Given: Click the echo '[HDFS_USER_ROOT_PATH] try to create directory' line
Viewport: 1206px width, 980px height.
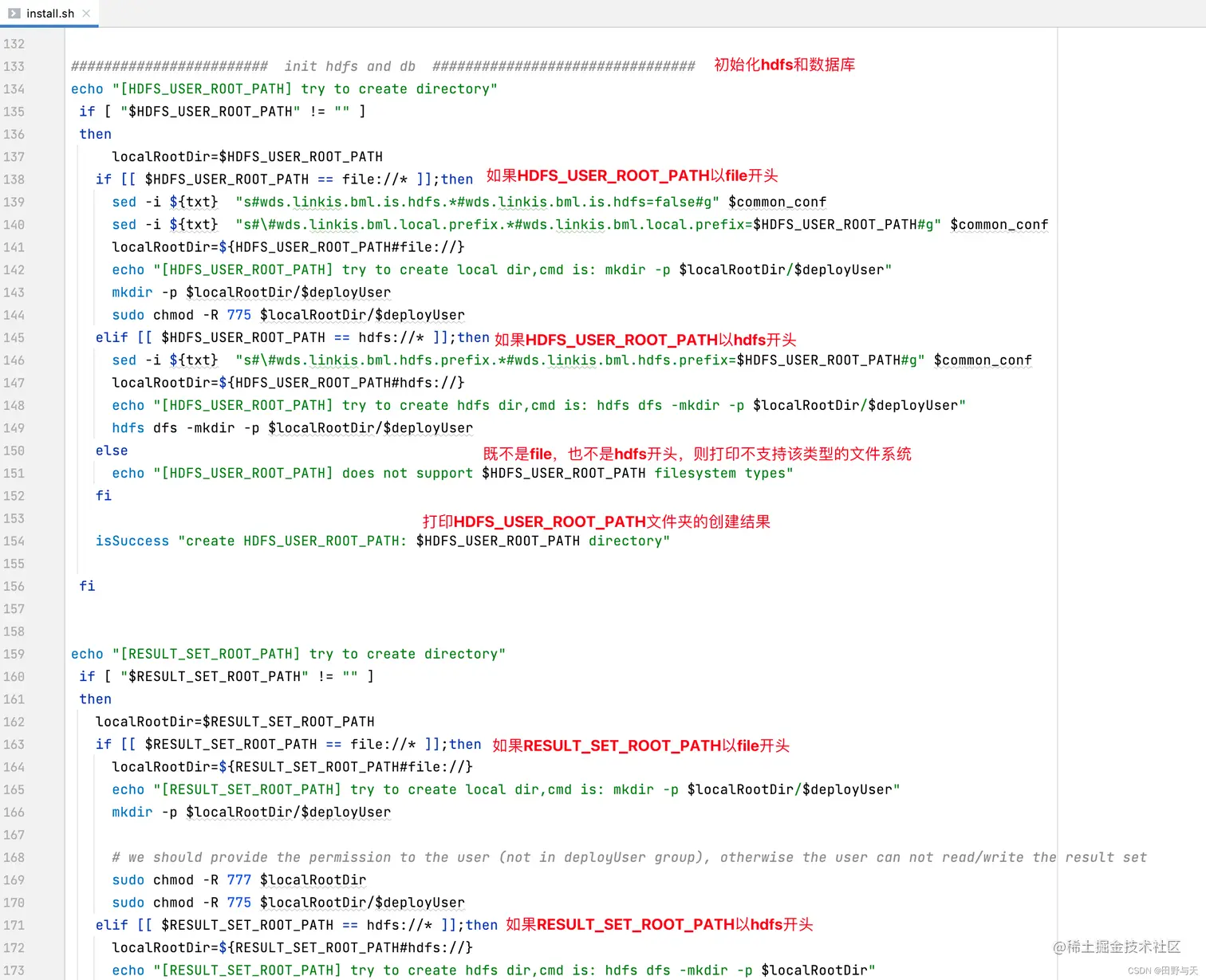Looking at the screenshot, I should pos(284,89).
